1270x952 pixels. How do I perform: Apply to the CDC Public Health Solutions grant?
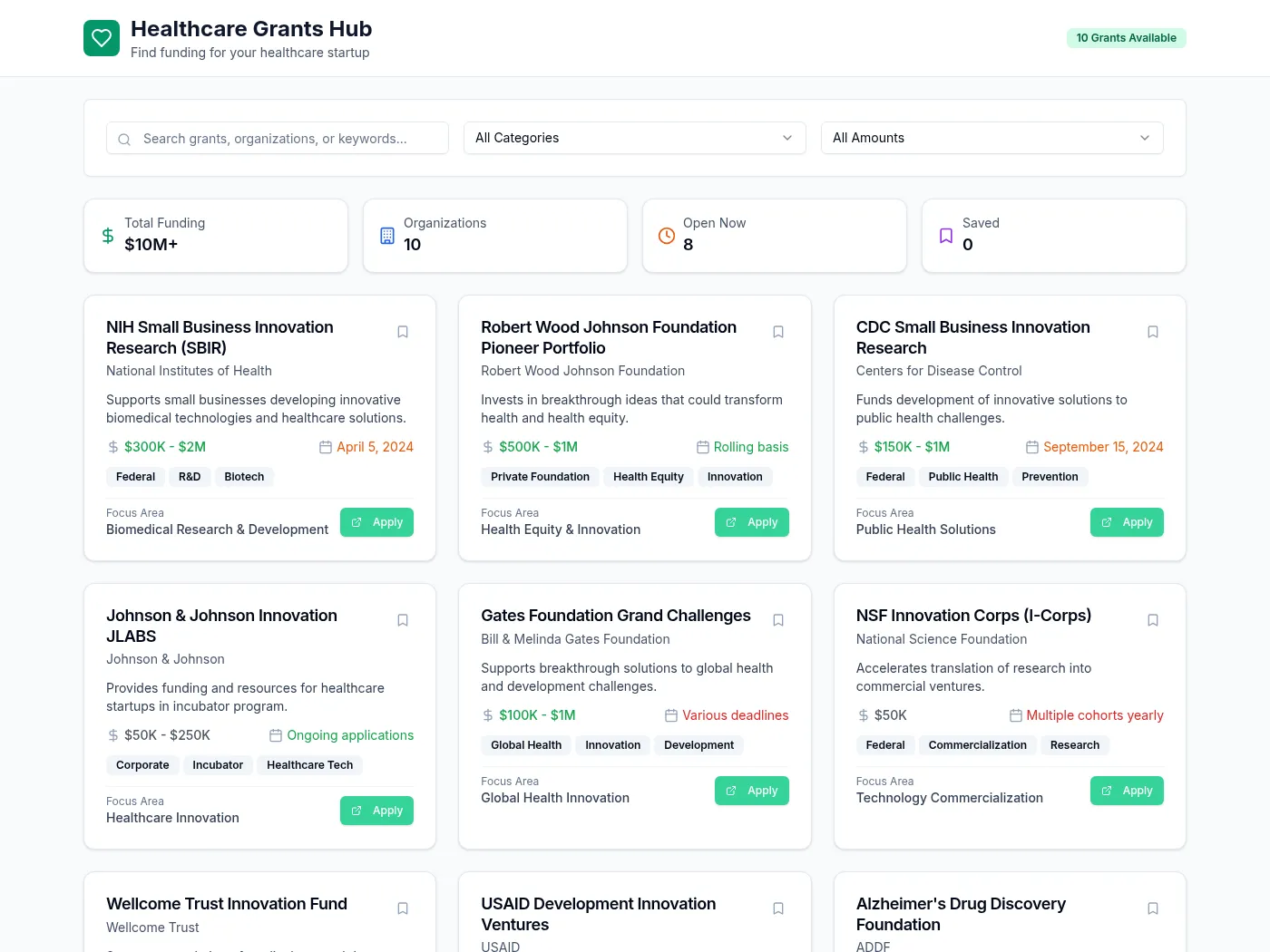[x=1127, y=522]
